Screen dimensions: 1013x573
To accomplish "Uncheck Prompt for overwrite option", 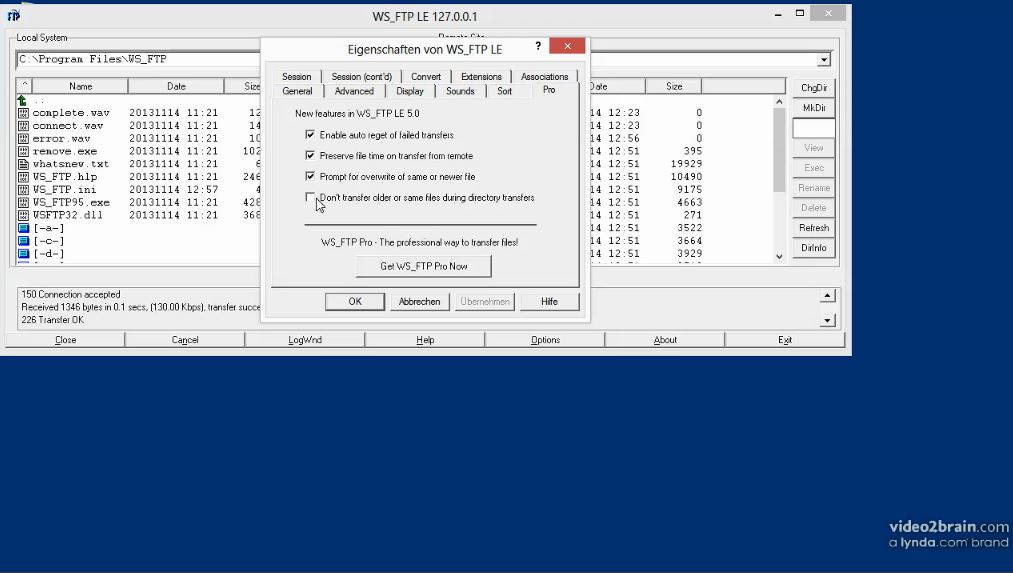I will (310, 176).
